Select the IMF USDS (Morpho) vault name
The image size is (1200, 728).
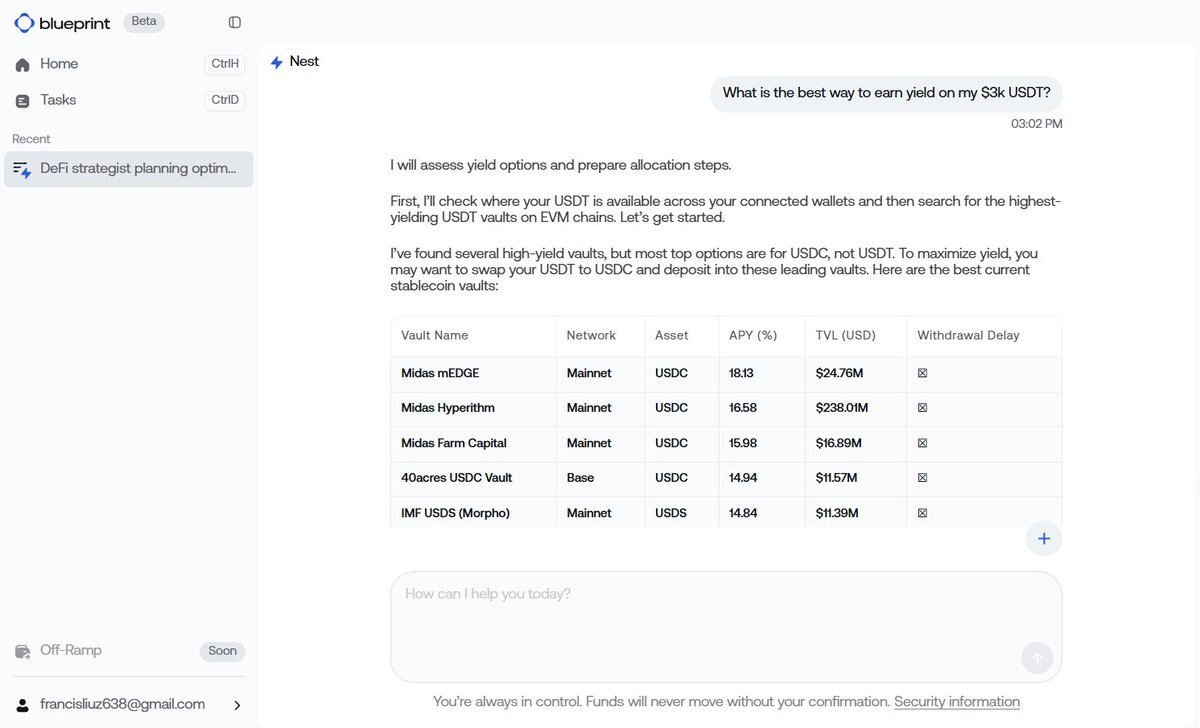click(x=455, y=513)
